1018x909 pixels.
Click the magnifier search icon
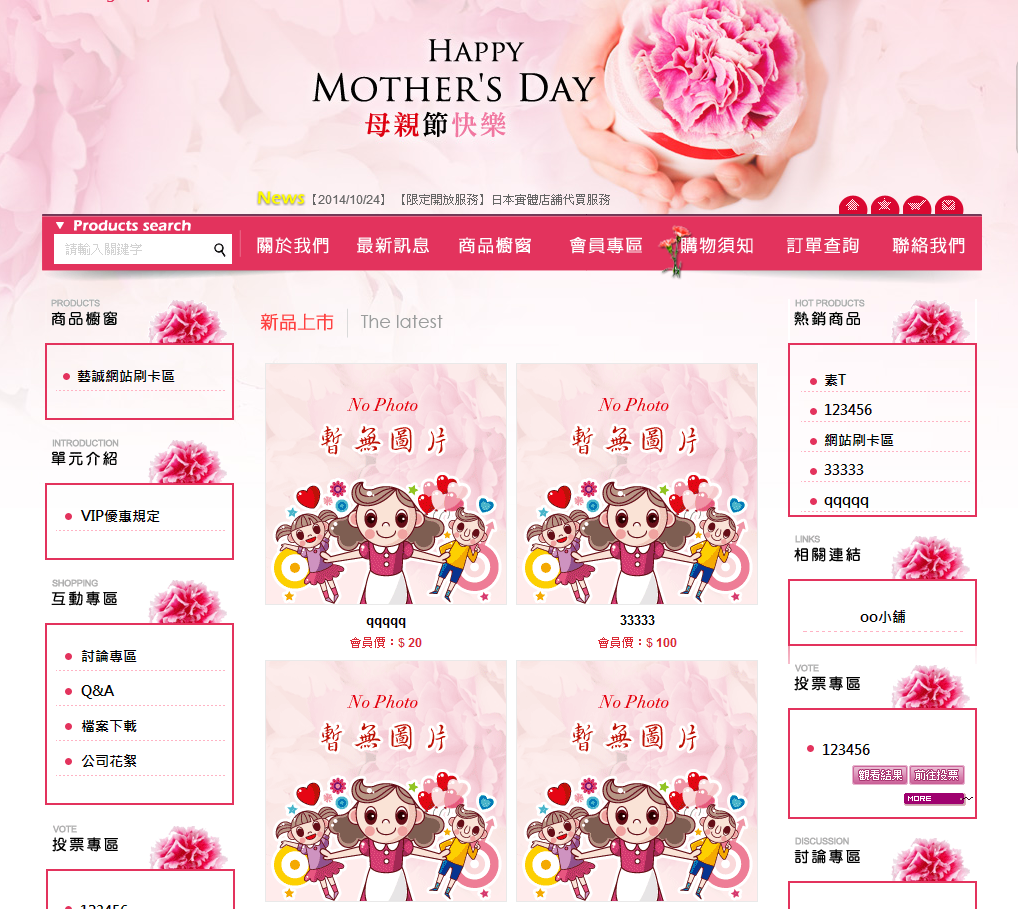click(x=219, y=249)
